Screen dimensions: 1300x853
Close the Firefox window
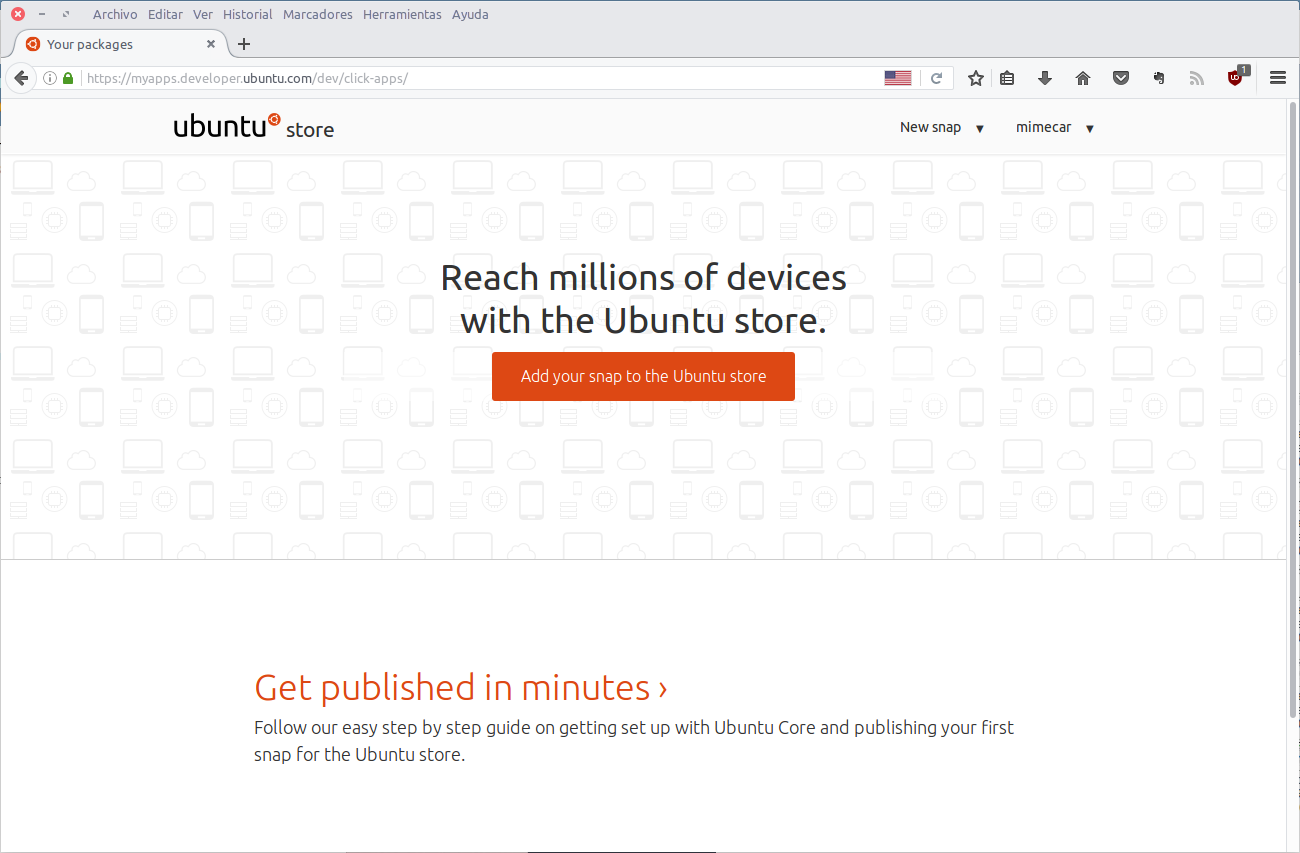click(18, 14)
